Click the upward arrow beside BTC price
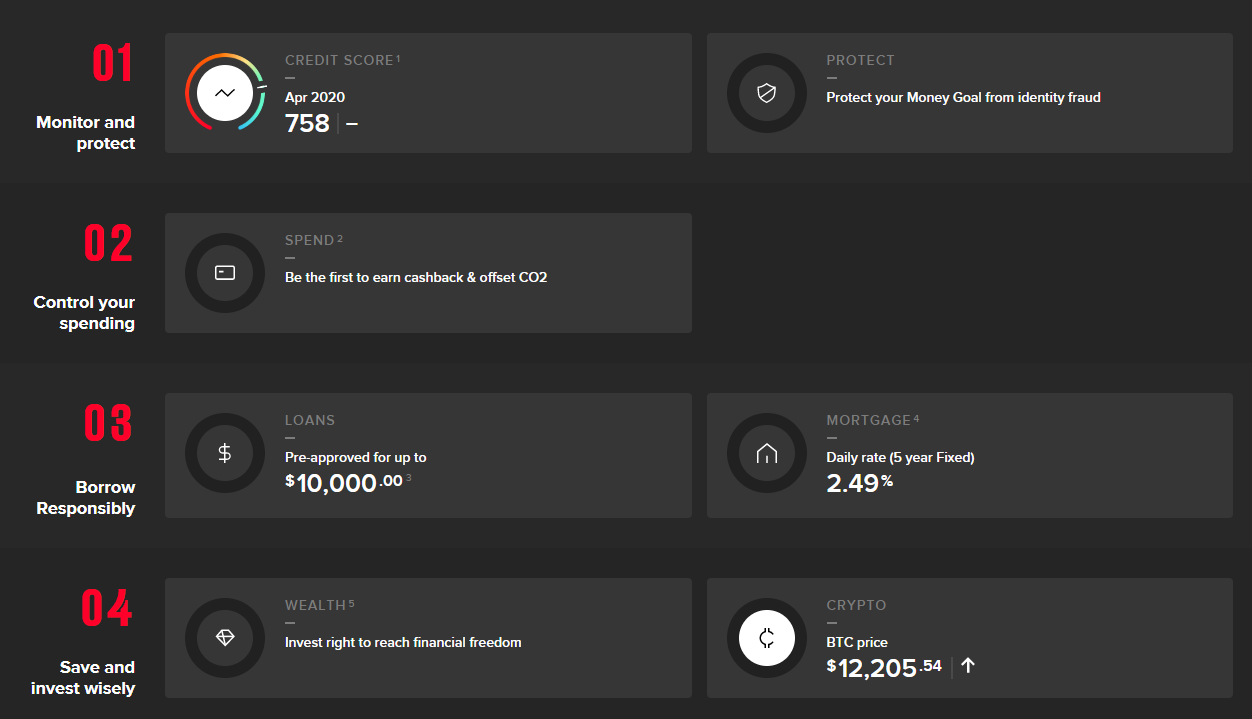This screenshot has height=719, width=1252. 966,665
